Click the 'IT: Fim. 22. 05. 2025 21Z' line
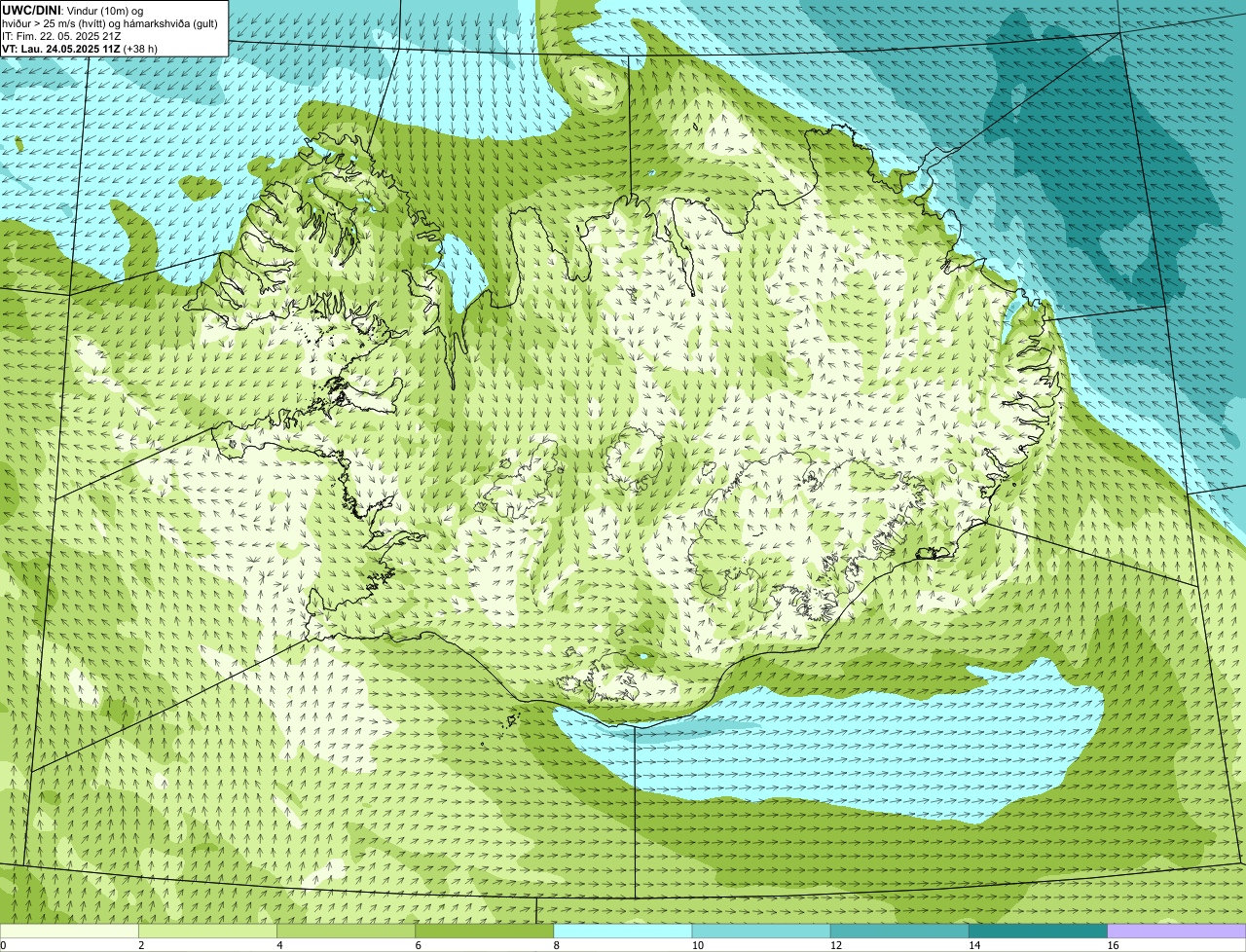Screen dimensions: 1246x952 [x=61, y=36]
